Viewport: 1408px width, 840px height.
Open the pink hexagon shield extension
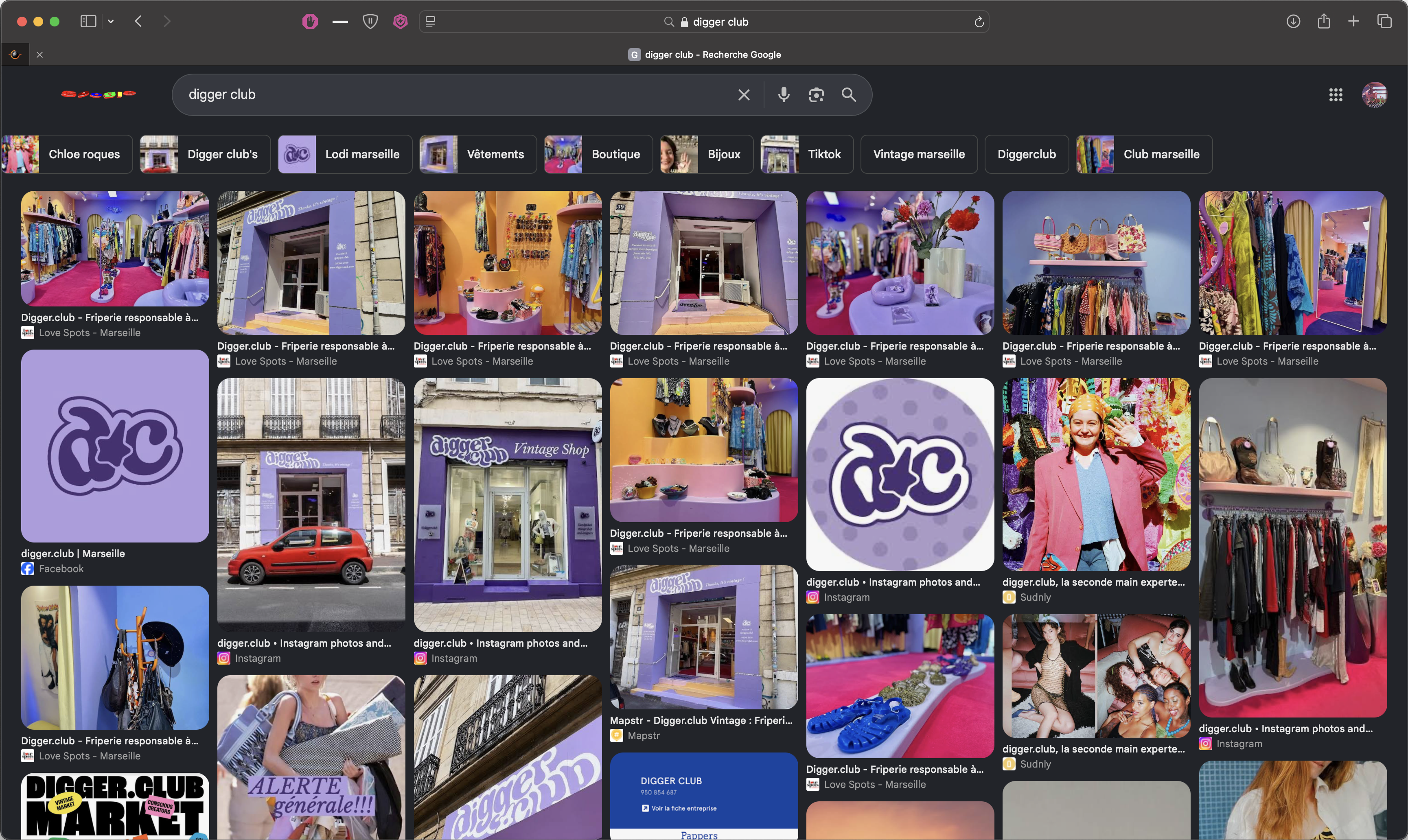[400, 22]
